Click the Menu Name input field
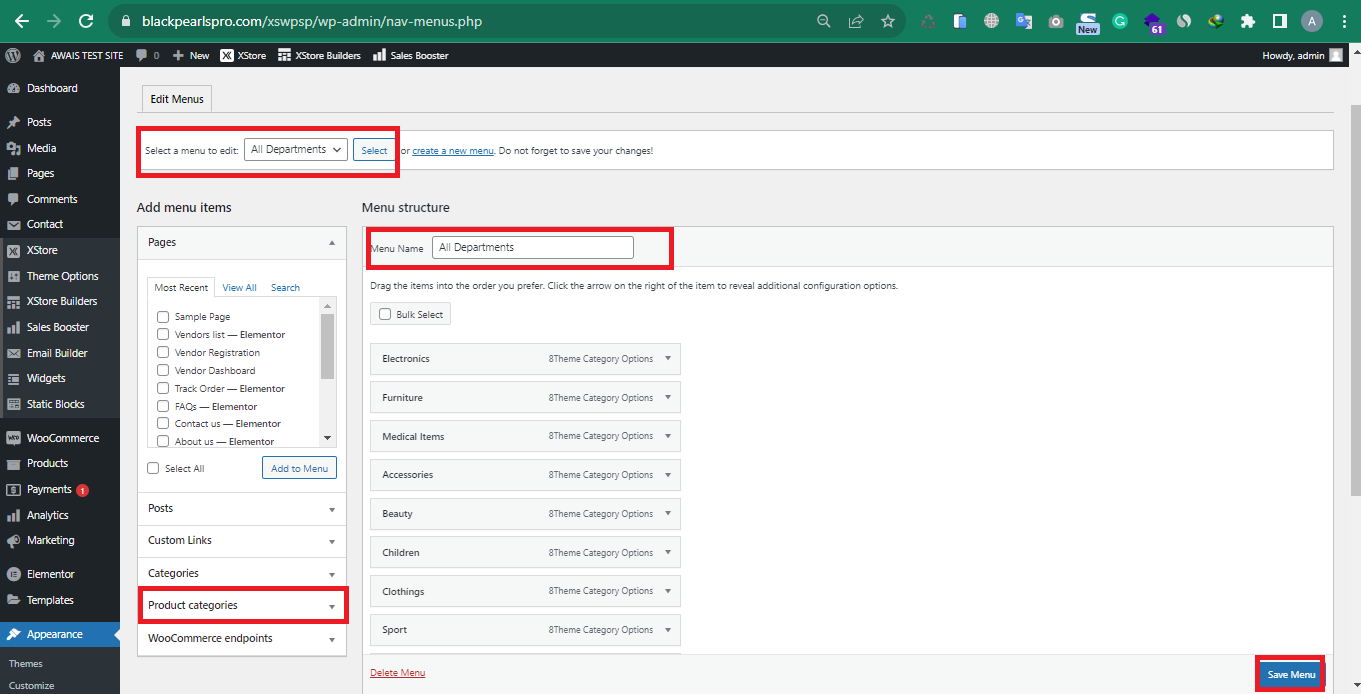 click(532, 247)
